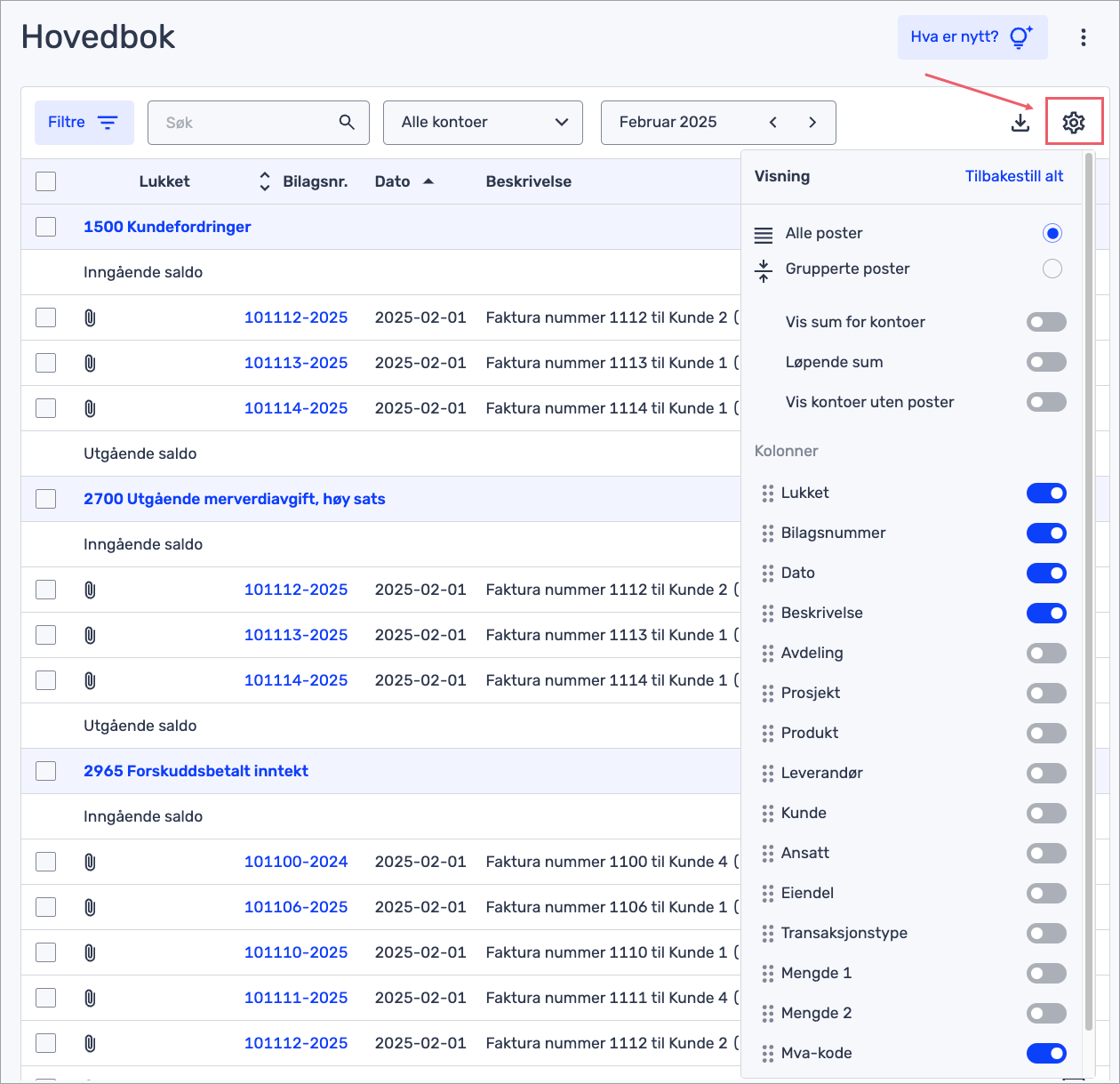Click the Alle poster list icon
Viewport: 1120px width, 1084px height.
pos(764,235)
